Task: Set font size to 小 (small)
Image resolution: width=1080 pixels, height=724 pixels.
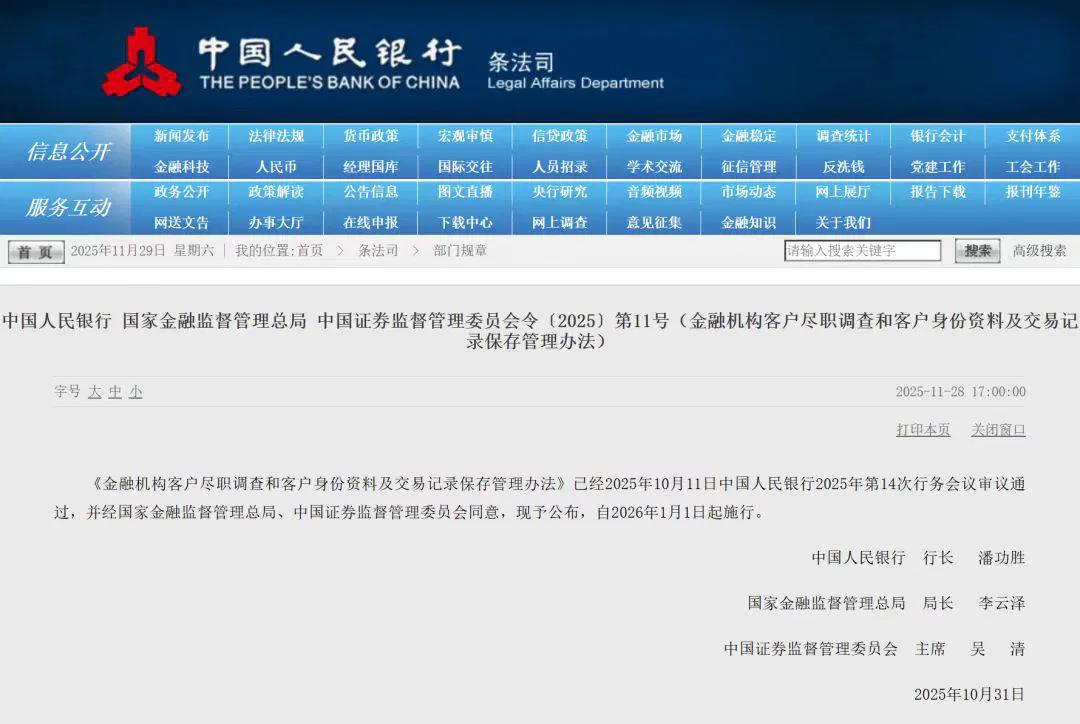Action: [x=135, y=392]
